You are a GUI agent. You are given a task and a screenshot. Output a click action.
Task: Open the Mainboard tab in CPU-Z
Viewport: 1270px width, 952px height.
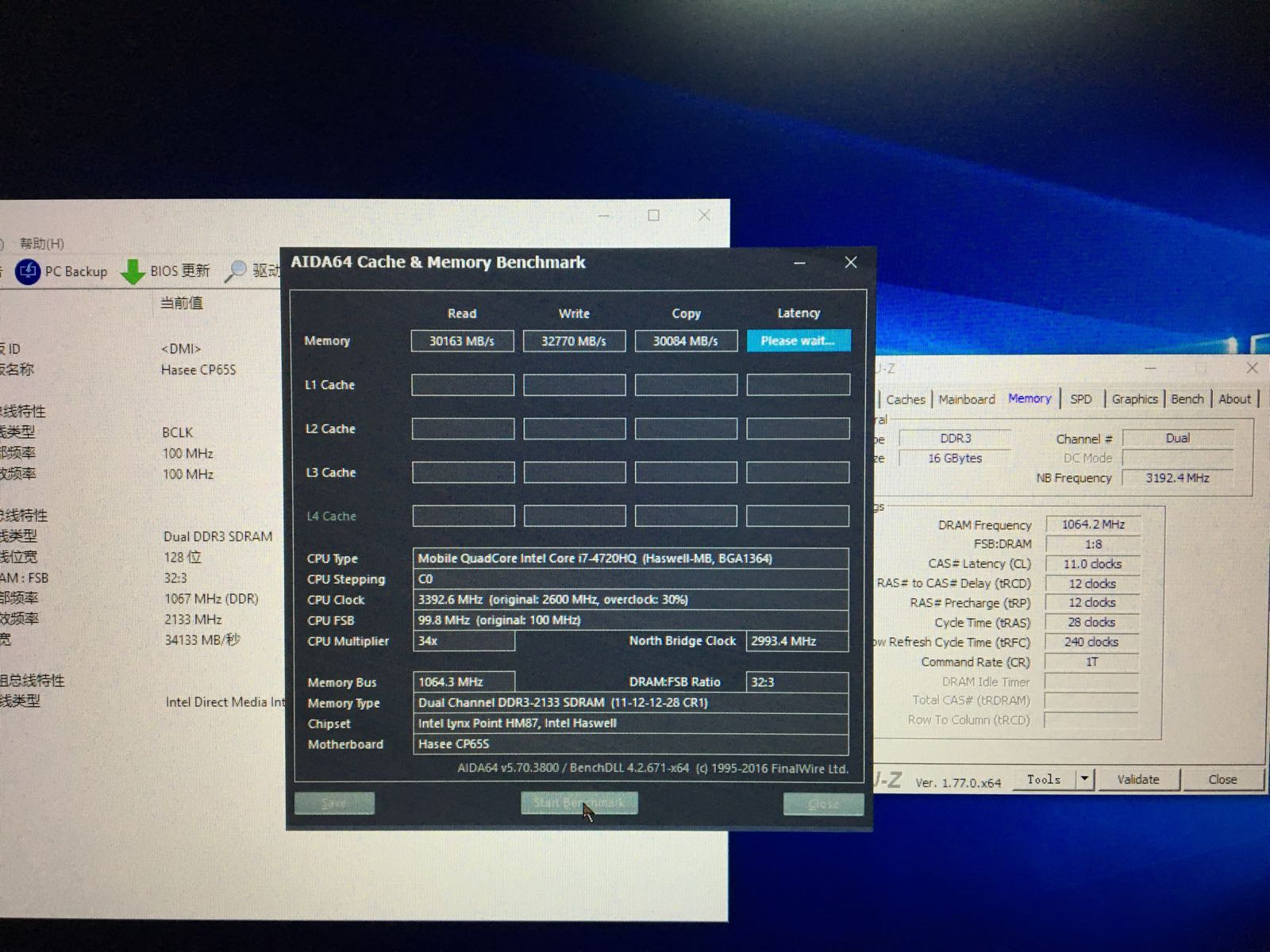point(967,399)
